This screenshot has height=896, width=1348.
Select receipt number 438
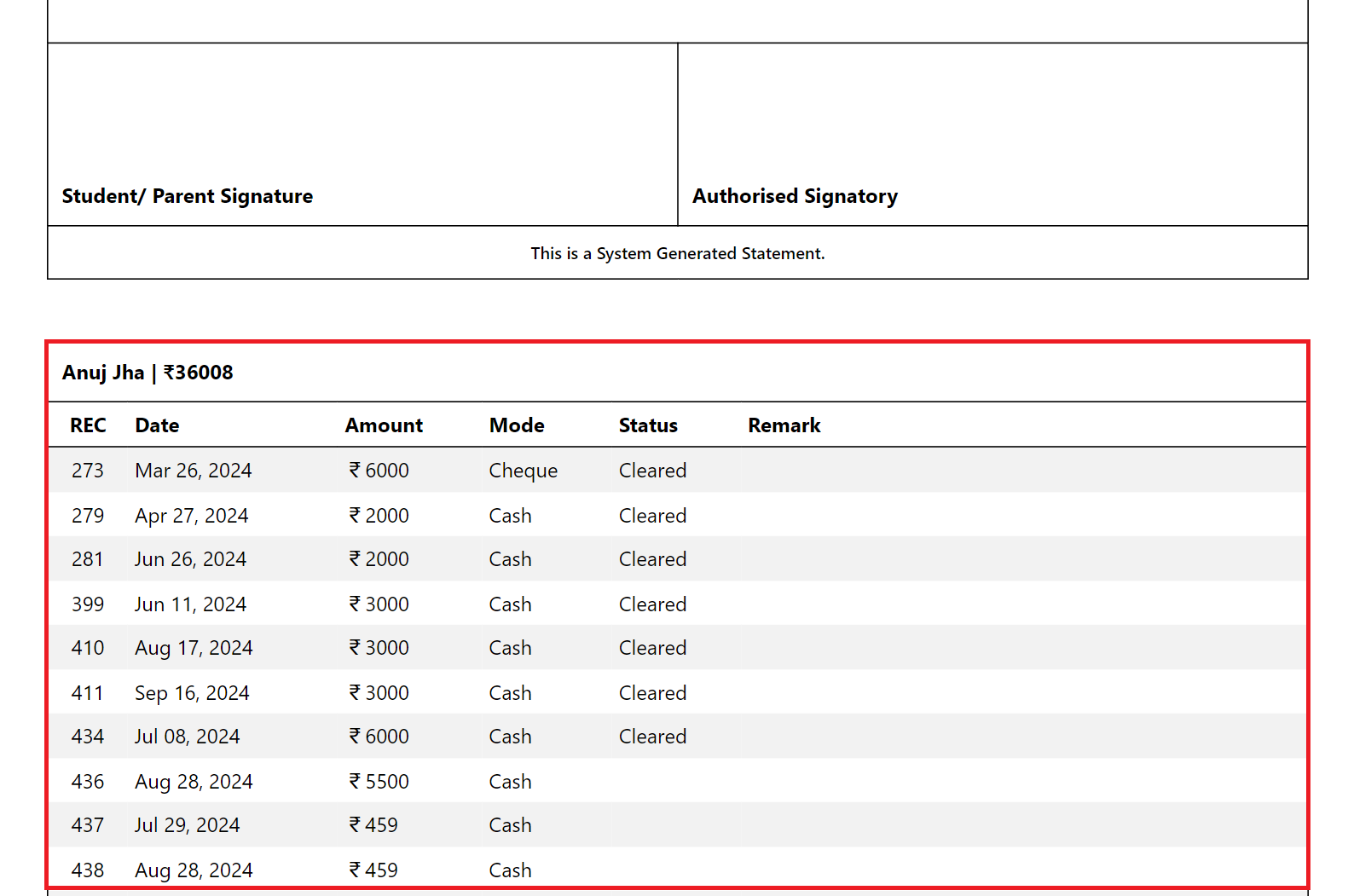[88, 870]
